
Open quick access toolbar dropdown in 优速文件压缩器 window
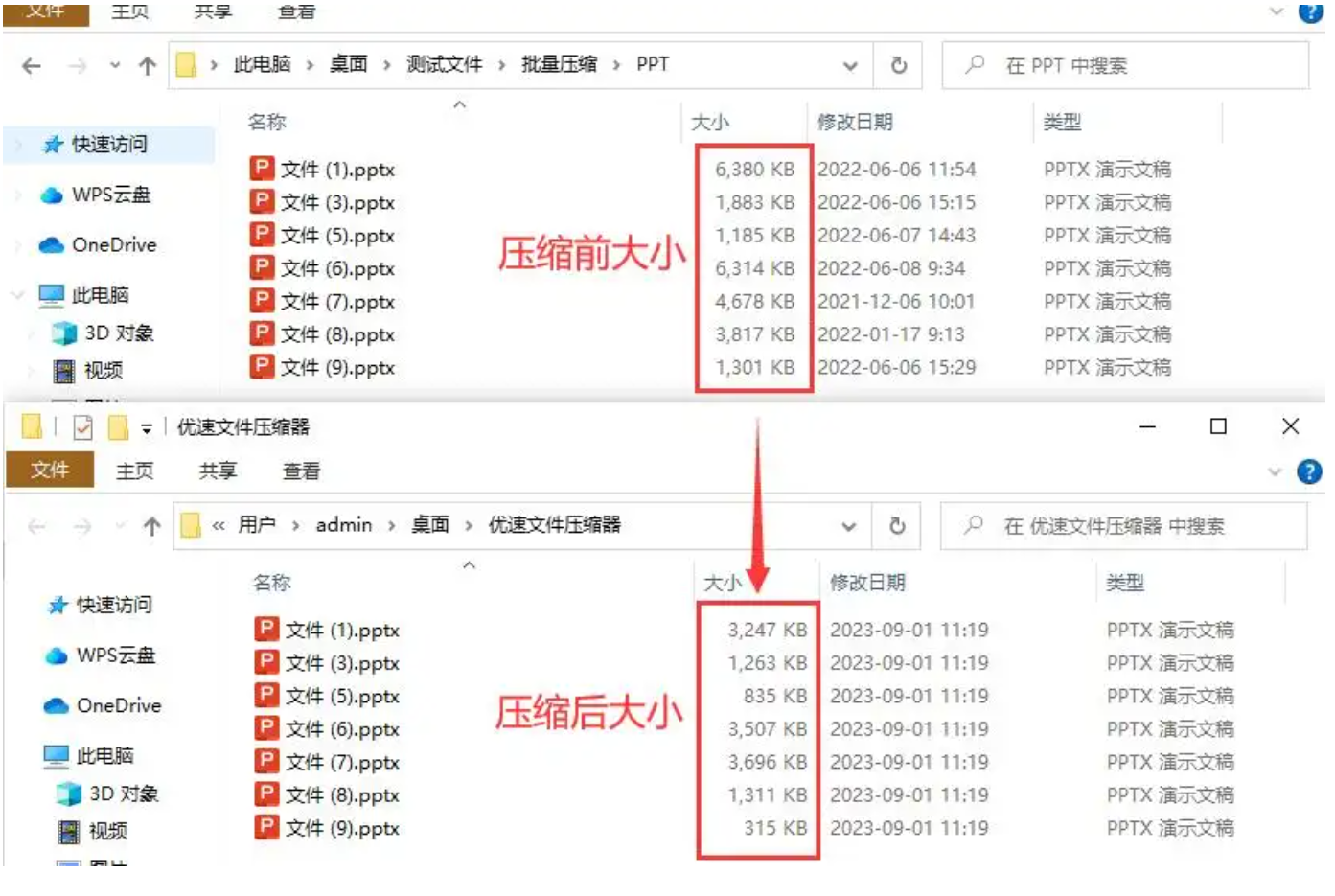pyautogui.click(x=147, y=428)
